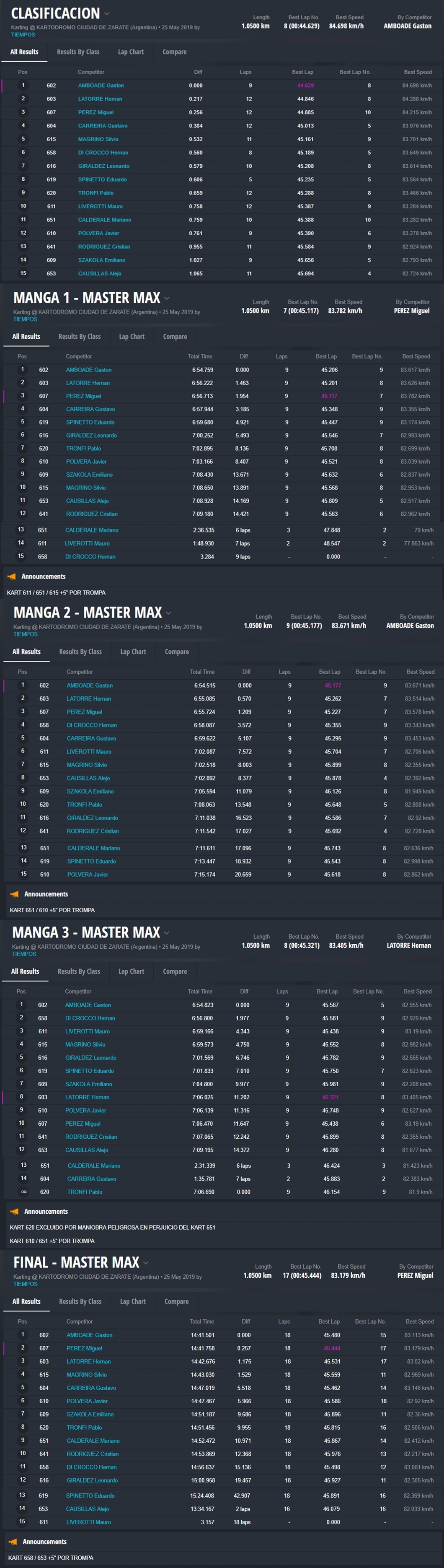
Task: Open the dropdown beside MANGA 3 - MASTER MAX
Action: tap(167, 932)
